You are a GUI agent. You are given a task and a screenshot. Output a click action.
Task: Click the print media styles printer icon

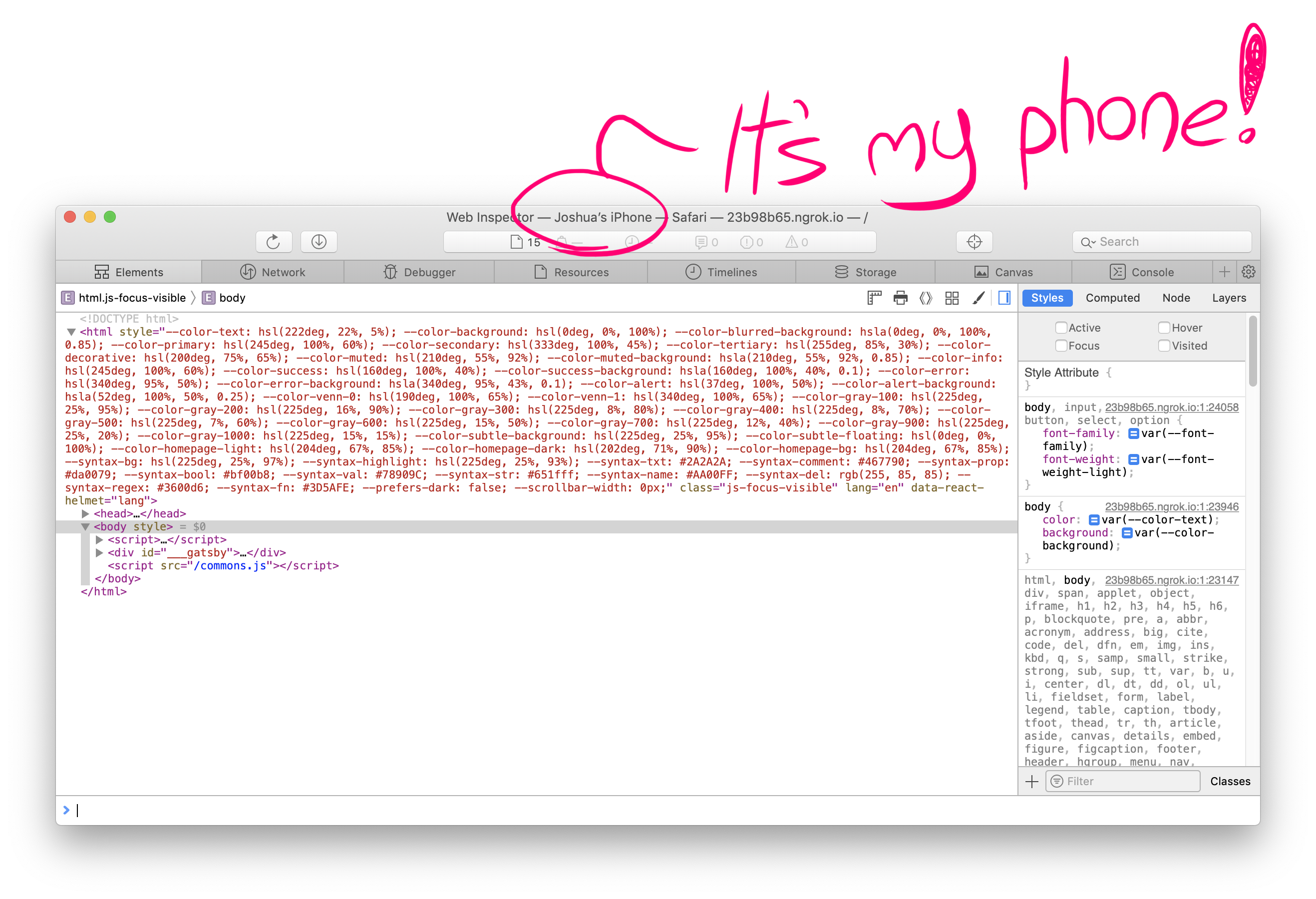pos(900,298)
